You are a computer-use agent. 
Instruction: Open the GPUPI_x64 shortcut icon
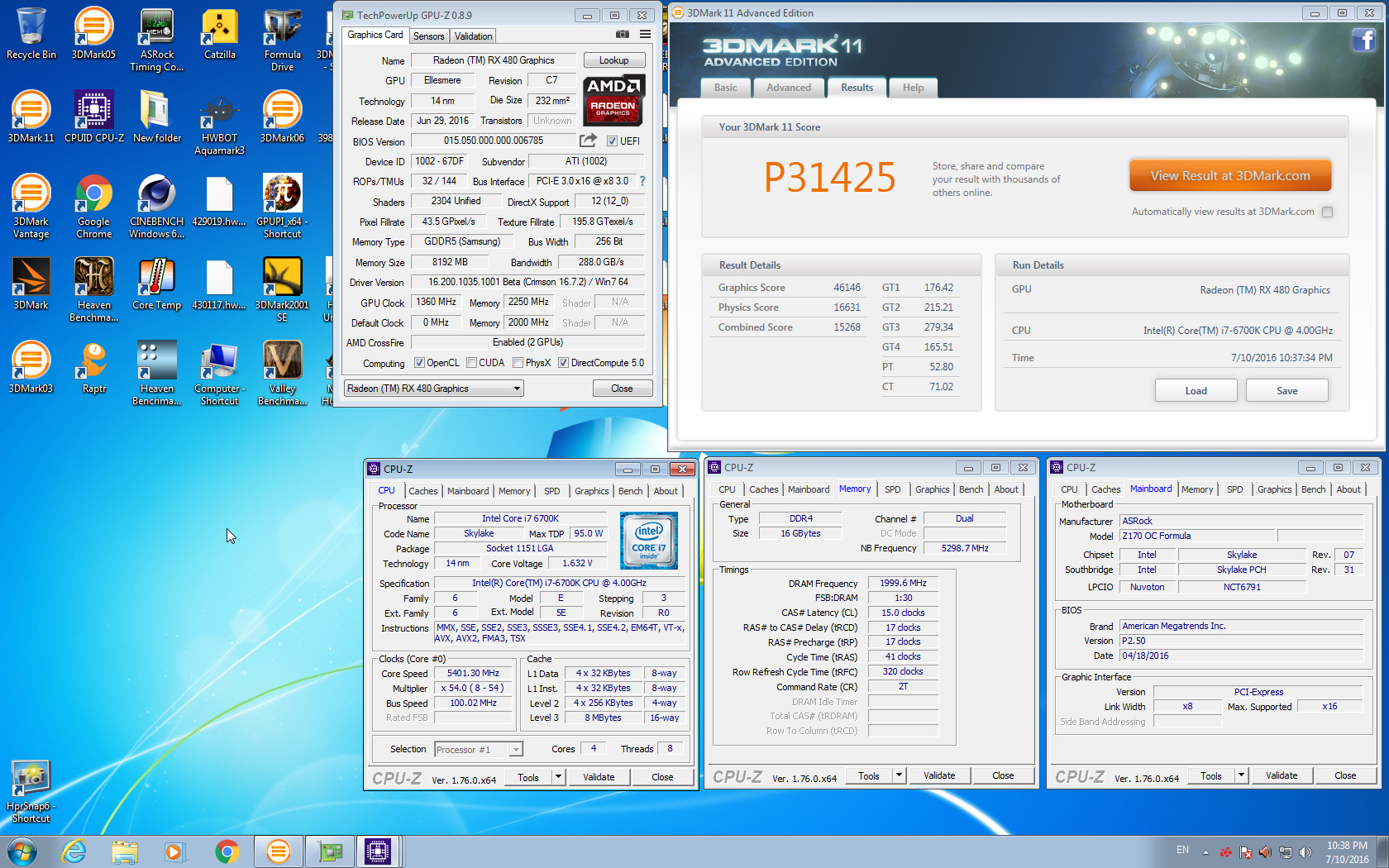click(x=283, y=206)
